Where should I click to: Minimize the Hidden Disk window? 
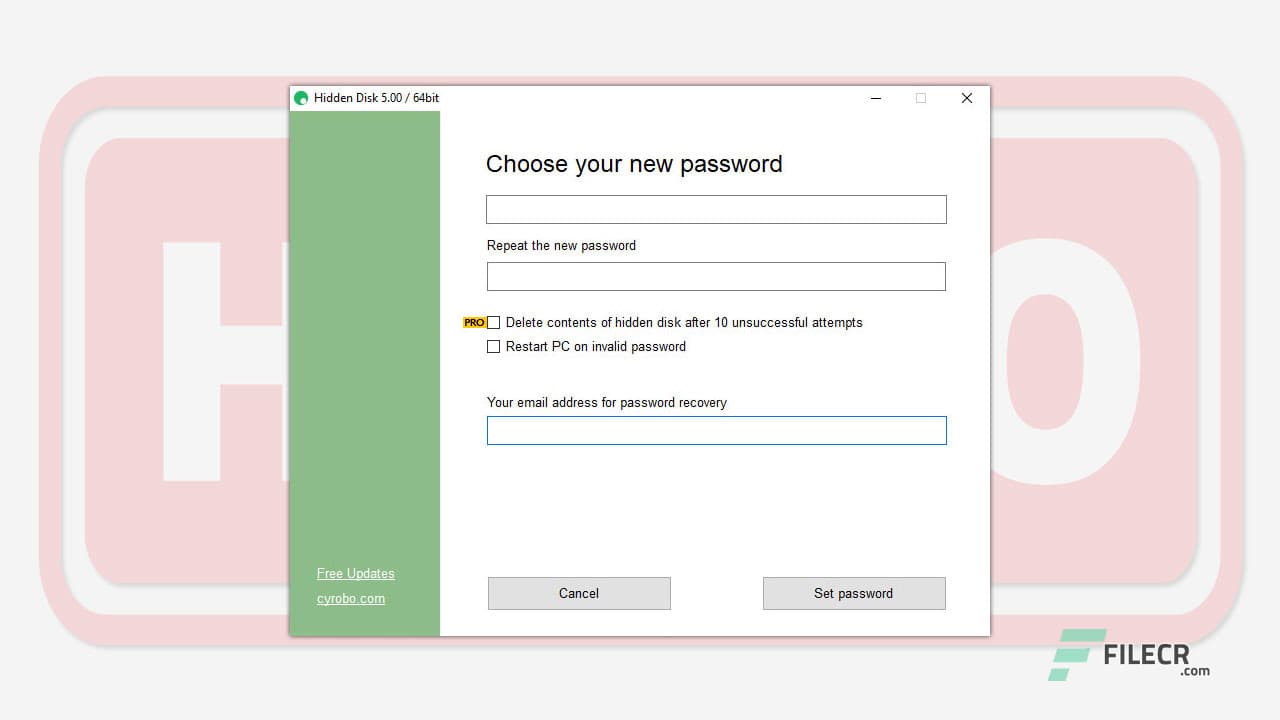click(x=876, y=98)
